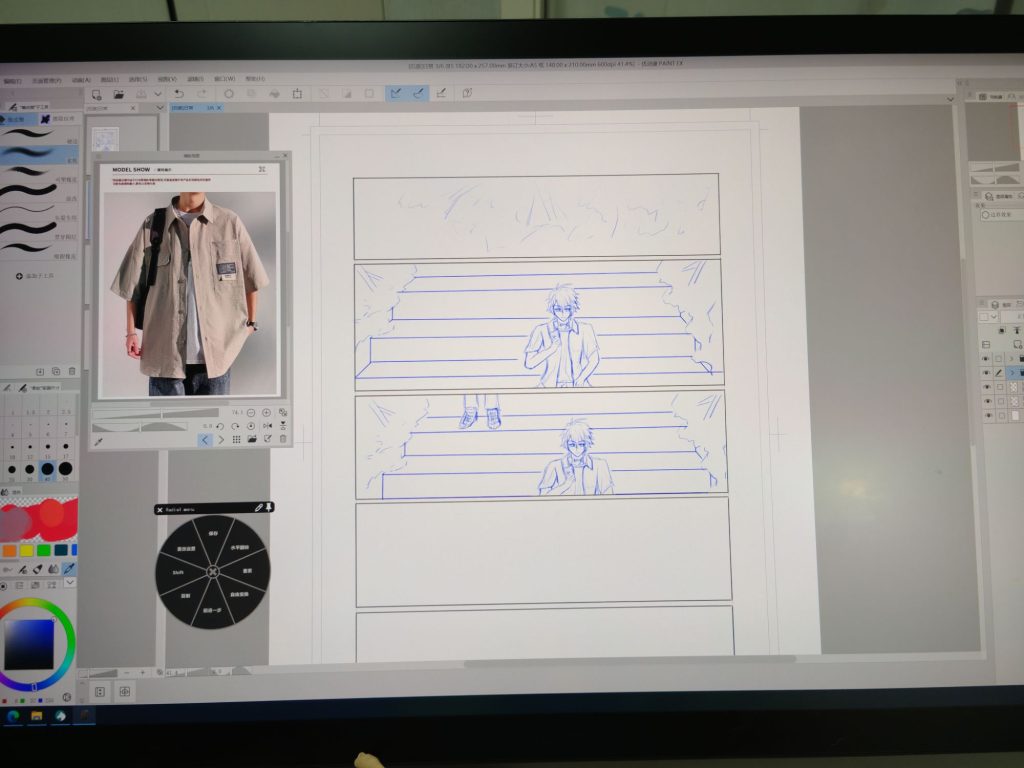Click the Redo arrow in the command bar
This screenshot has height=768, width=1024.
coord(201,94)
